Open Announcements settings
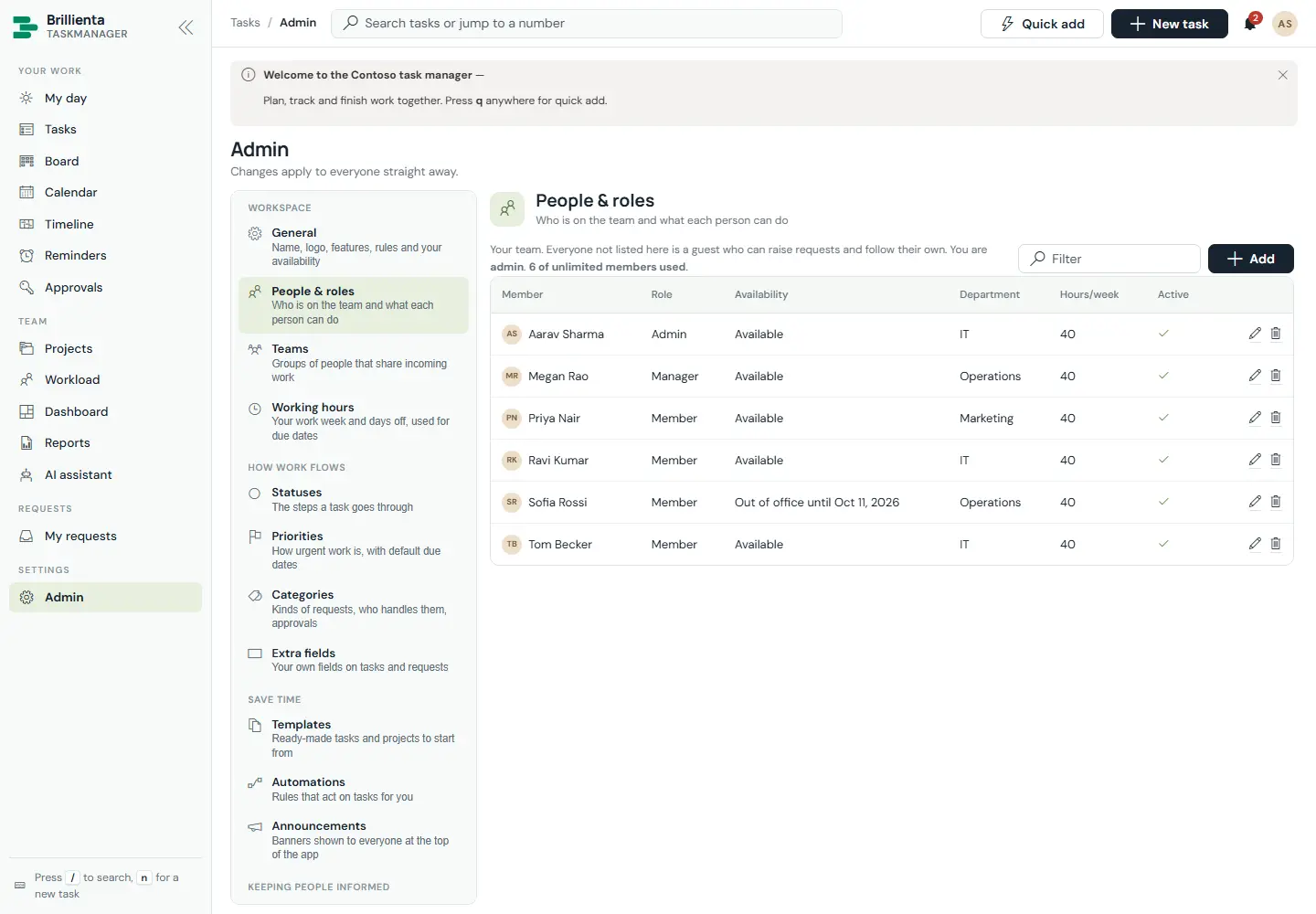The height and width of the screenshot is (914, 1316). point(354,840)
